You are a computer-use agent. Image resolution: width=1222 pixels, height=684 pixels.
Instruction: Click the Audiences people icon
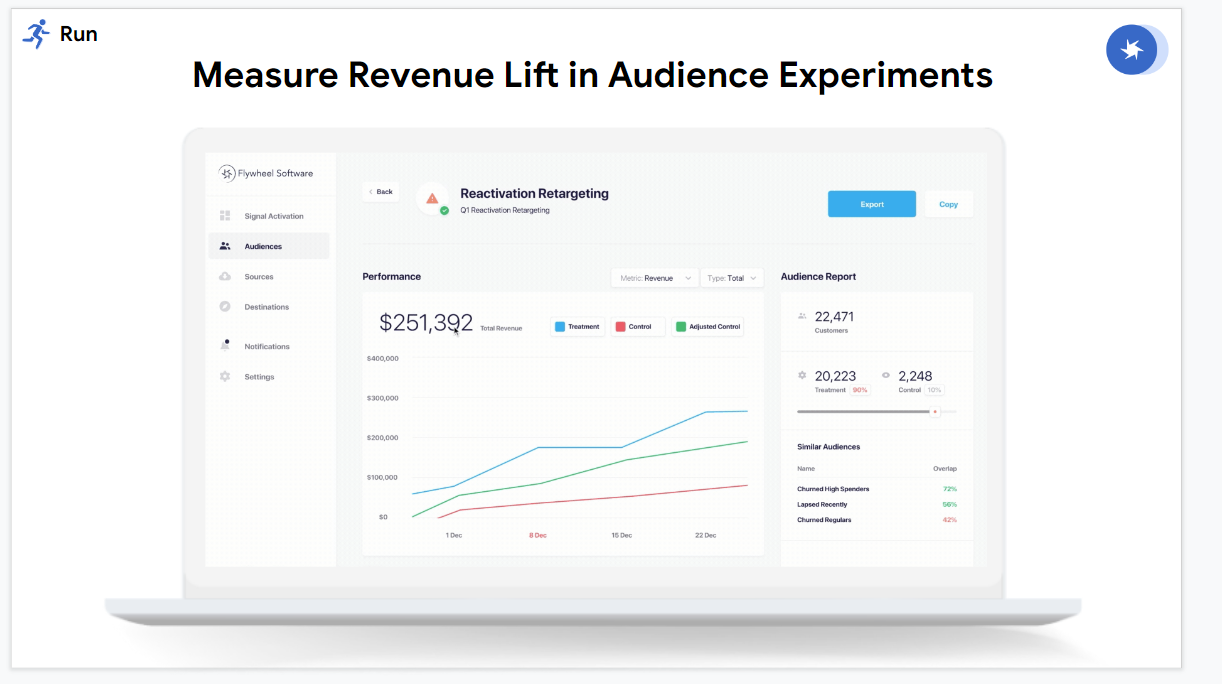[x=225, y=246]
